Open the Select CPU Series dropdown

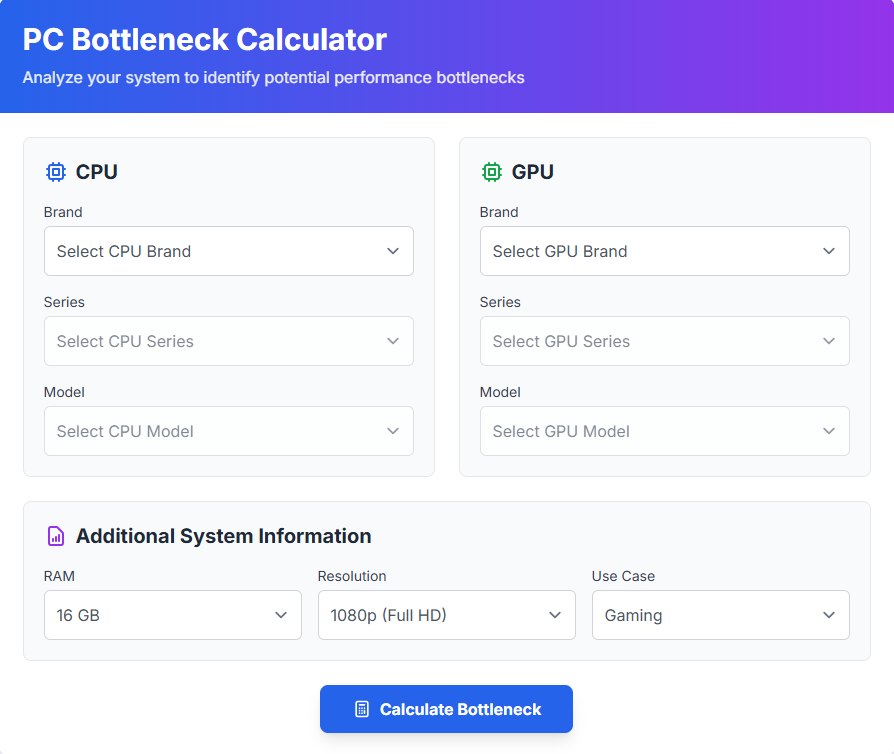tap(228, 341)
